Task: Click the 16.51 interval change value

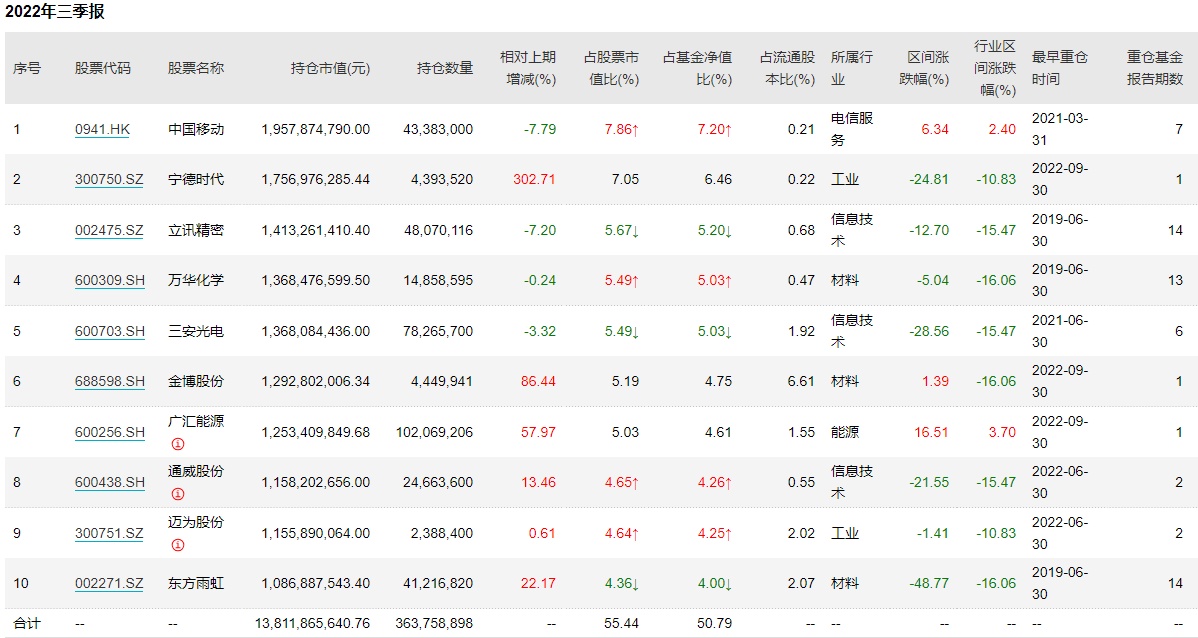Action: (931, 432)
